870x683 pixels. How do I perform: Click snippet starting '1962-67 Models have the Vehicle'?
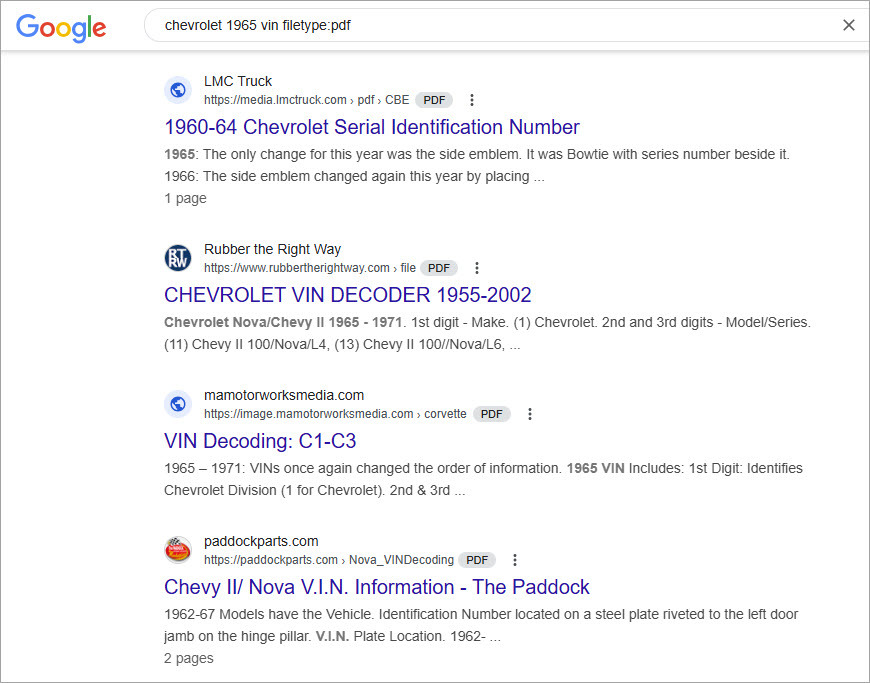coord(481,625)
